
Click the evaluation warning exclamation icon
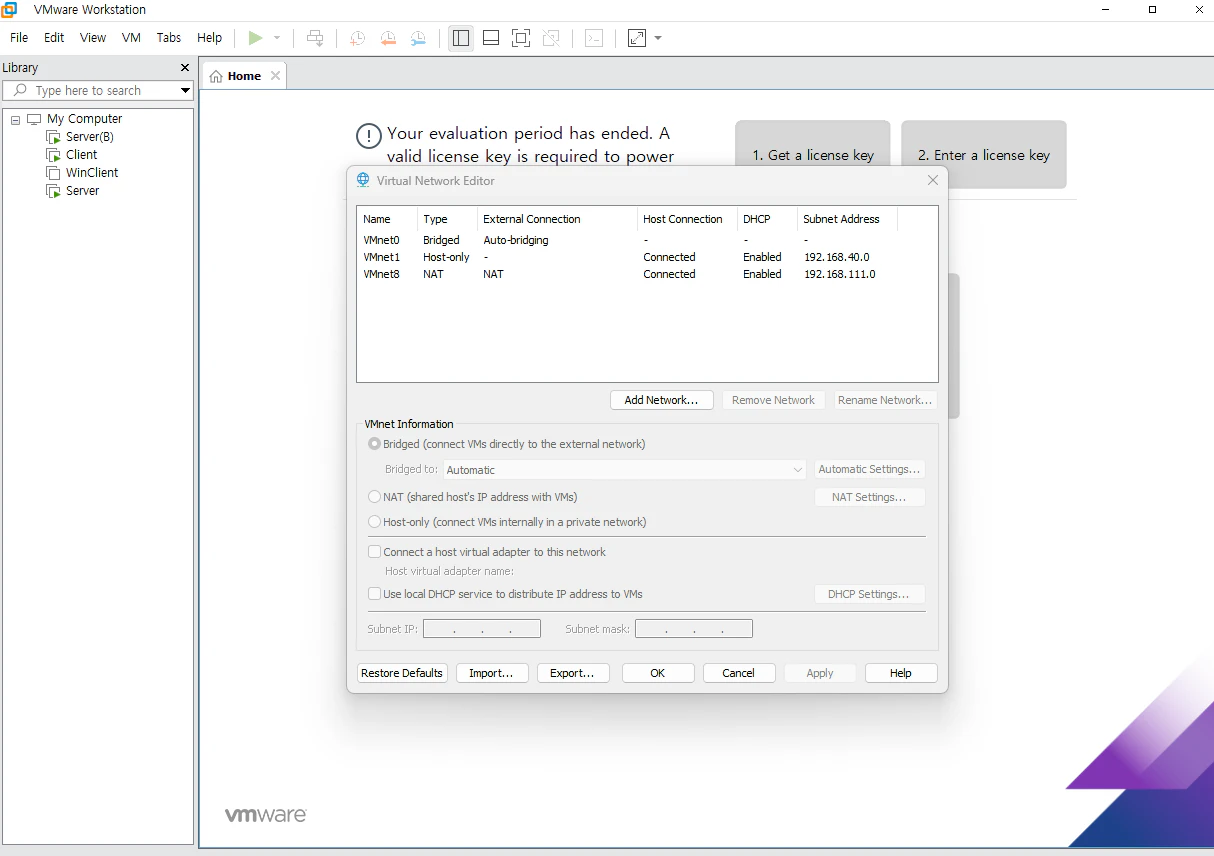pos(369,136)
